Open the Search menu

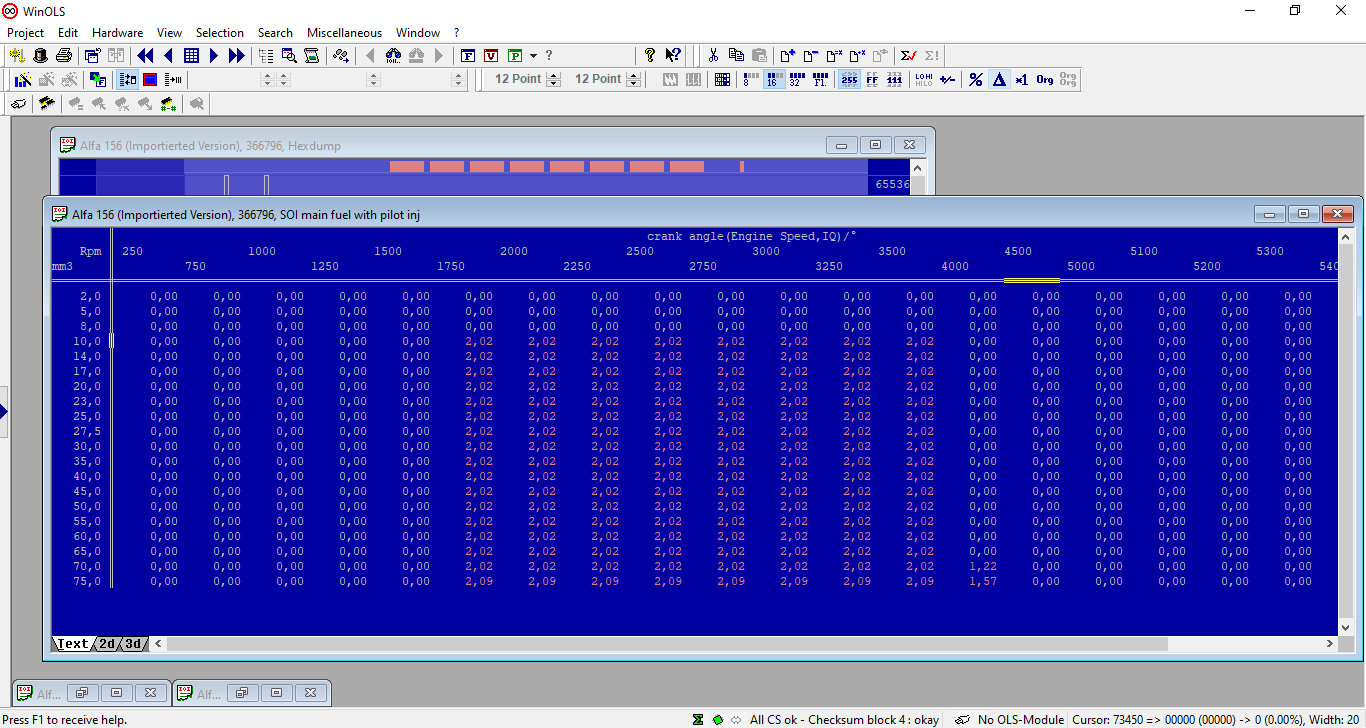[x=275, y=33]
